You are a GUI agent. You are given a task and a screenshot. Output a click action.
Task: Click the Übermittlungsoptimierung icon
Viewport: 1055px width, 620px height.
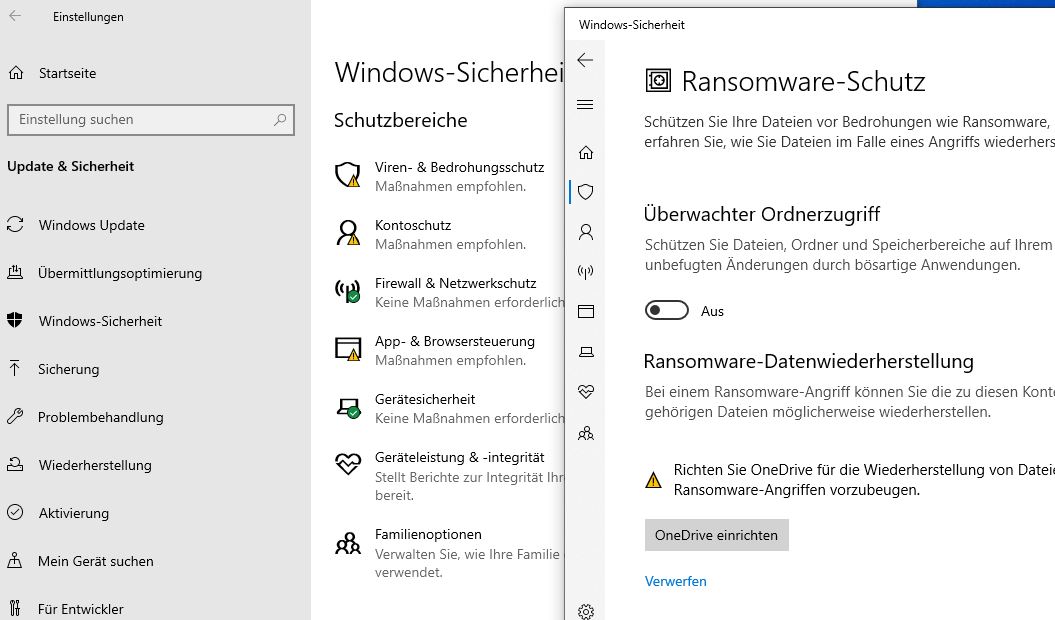coord(15,273)
